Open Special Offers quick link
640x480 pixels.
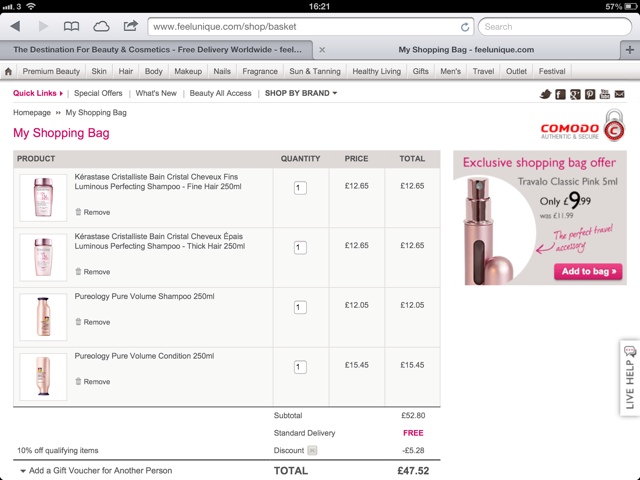click(98, 93)
